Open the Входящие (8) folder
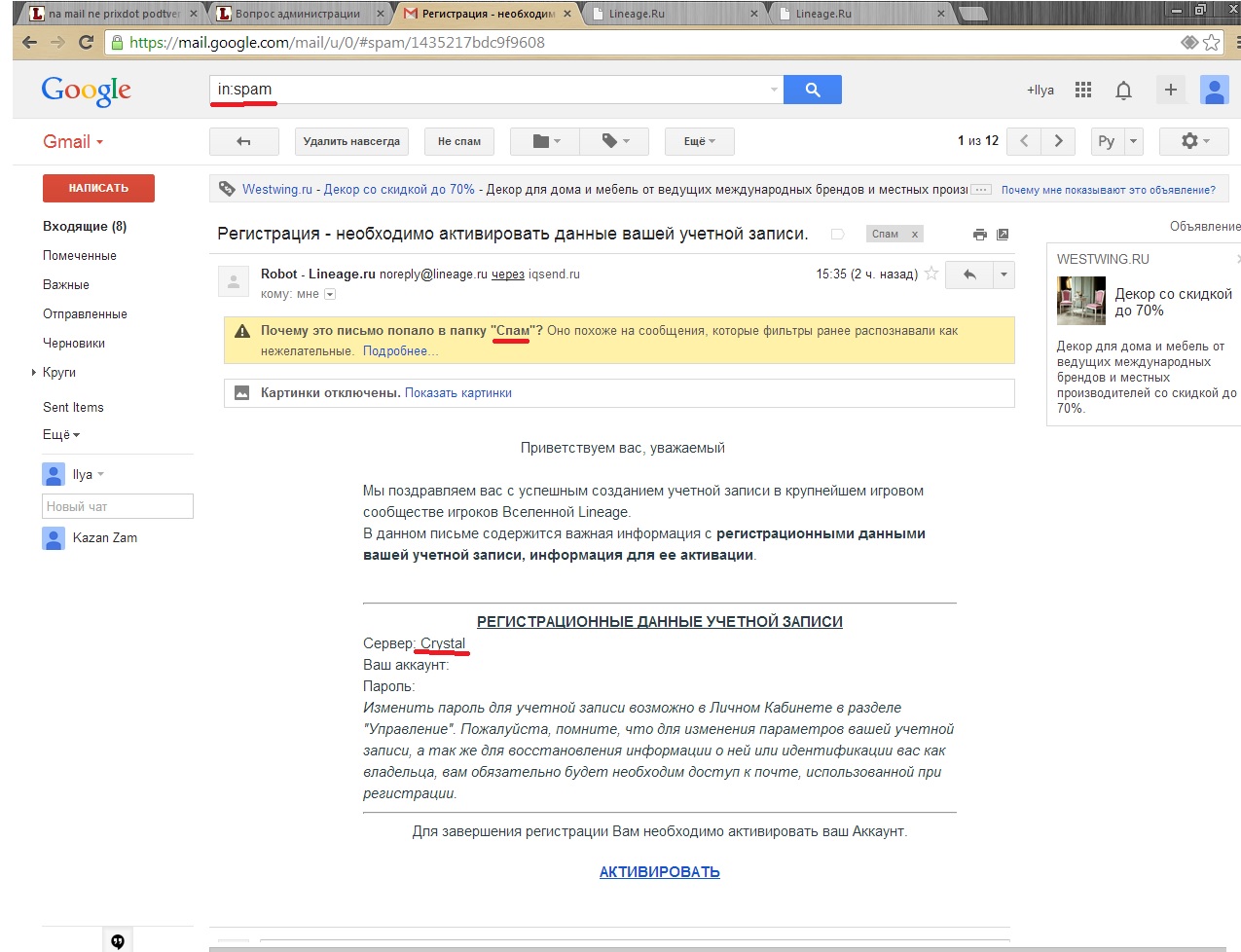Viewport: 1241px width, 952px height. (x=85, y=226)
